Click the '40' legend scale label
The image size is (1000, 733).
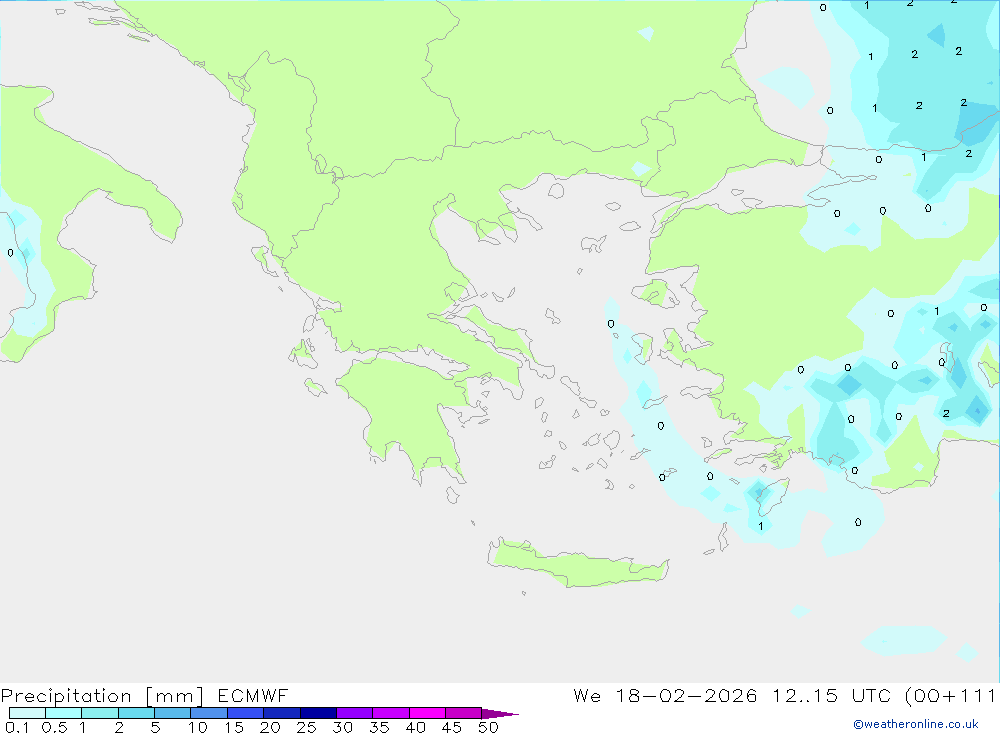coord(415,727)
